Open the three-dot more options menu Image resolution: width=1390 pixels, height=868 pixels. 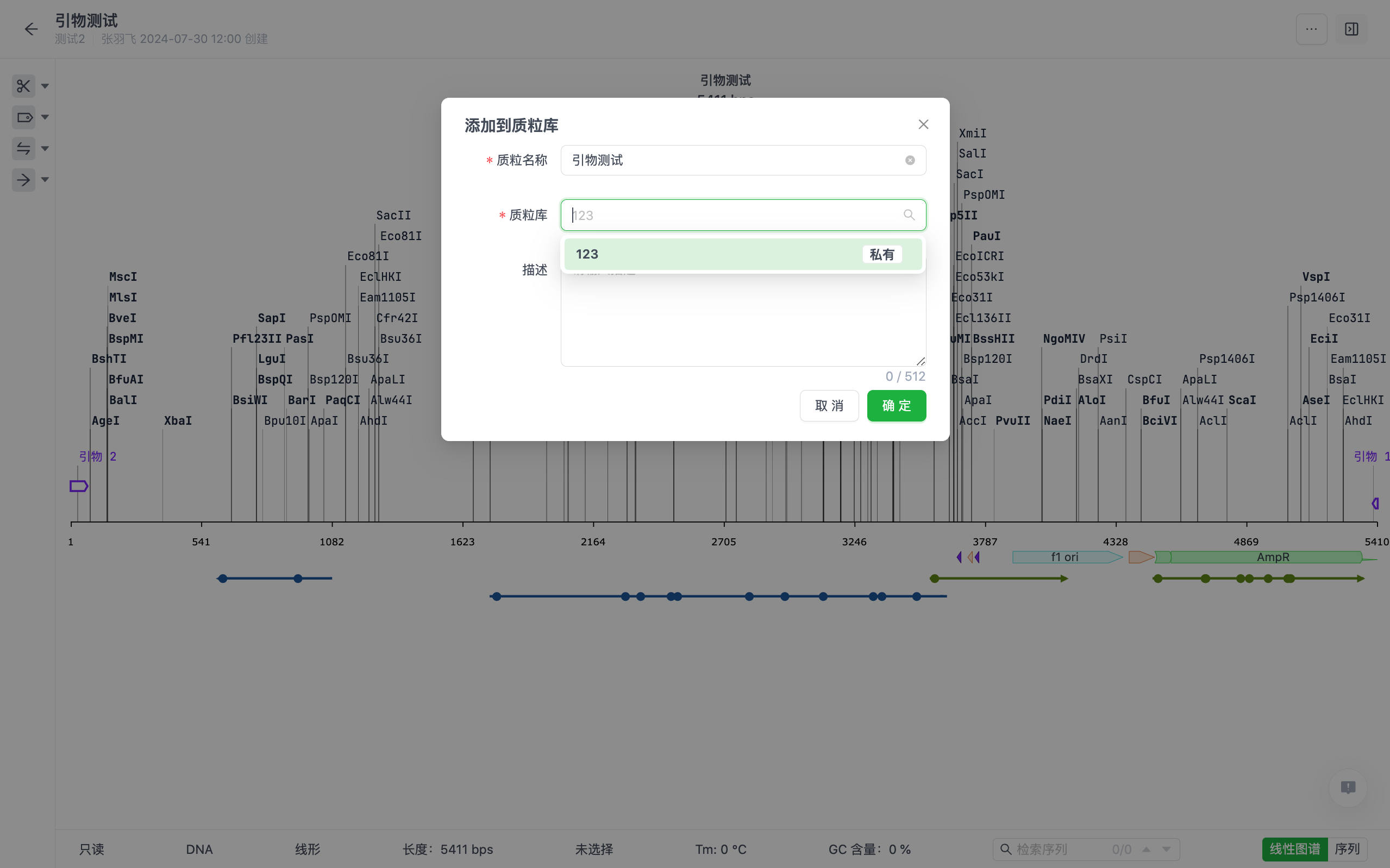coord(1311,29)
